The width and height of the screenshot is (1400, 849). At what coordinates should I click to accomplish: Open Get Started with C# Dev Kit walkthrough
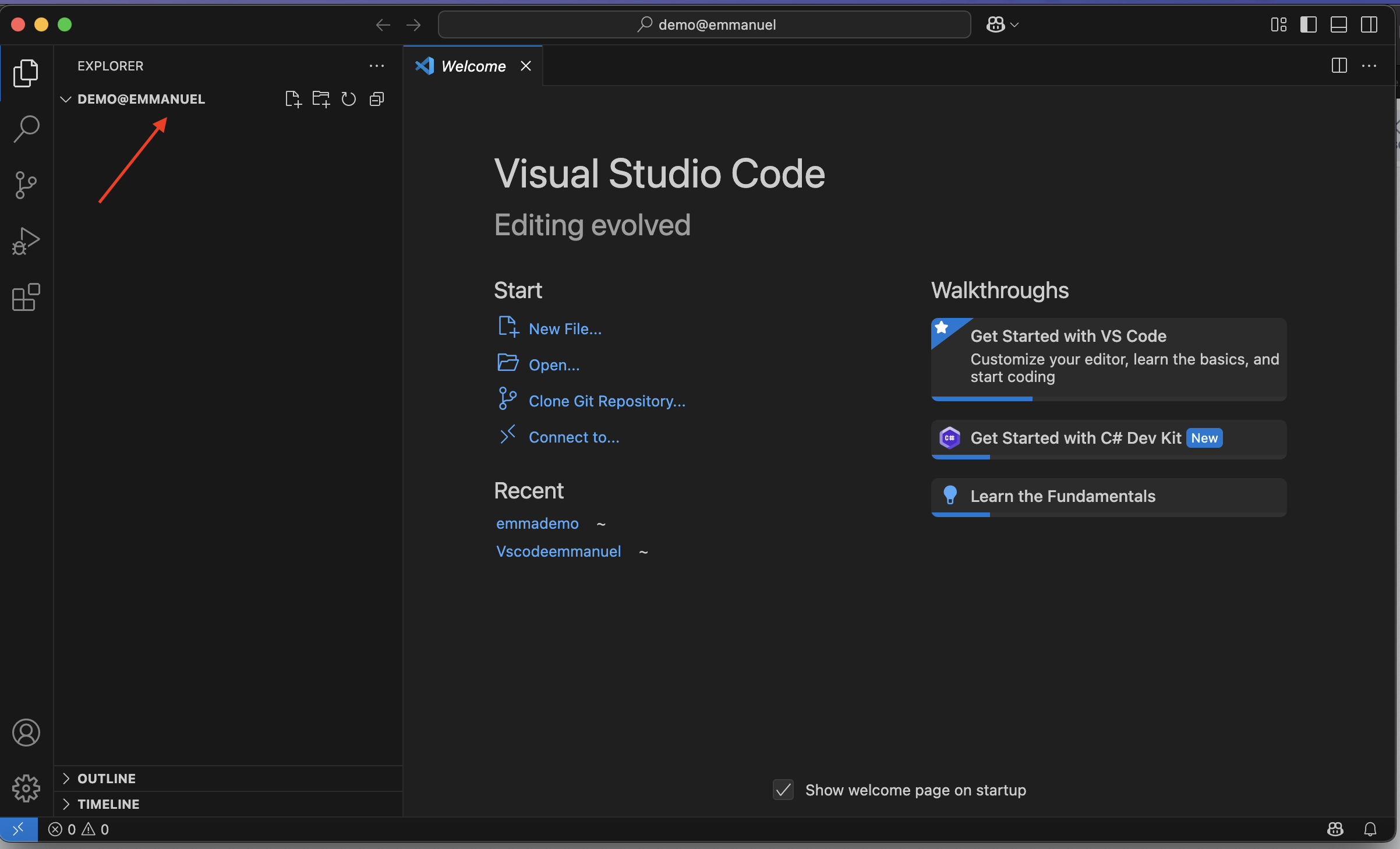click(1109, 439)
